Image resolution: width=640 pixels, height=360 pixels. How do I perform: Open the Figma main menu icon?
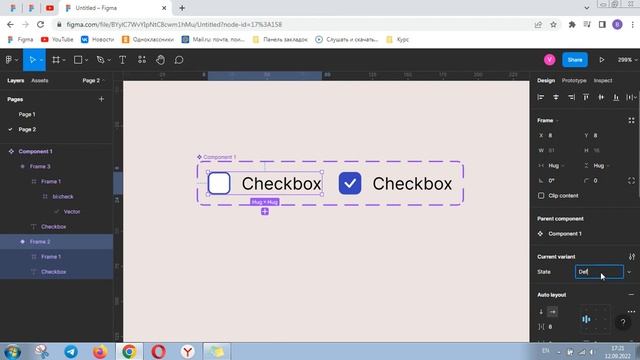tap(9, 60)
